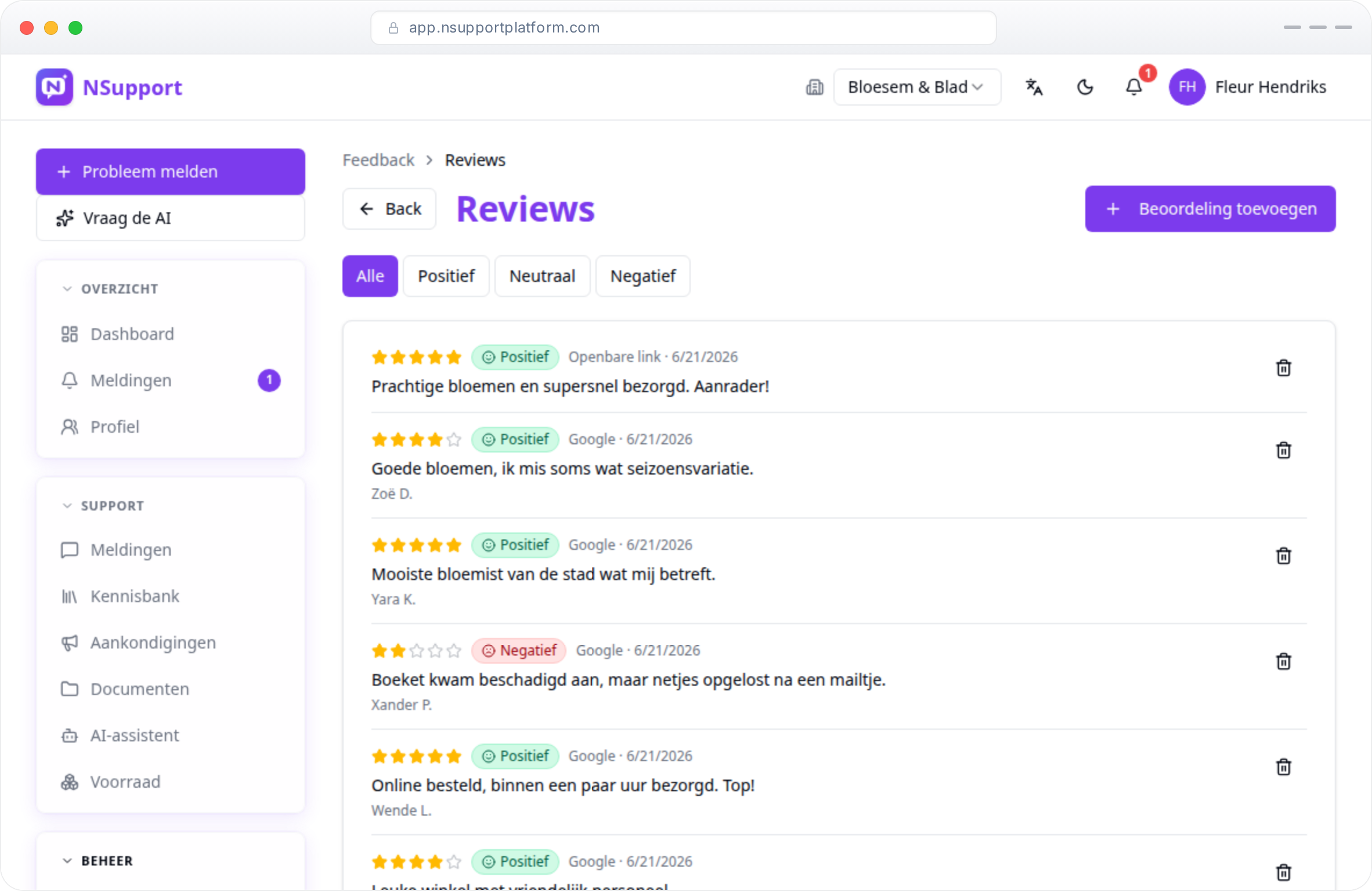The width and height of the screenshot is (1372, 891).
Task: Click the NSupport logo
Action: (109, 87)
